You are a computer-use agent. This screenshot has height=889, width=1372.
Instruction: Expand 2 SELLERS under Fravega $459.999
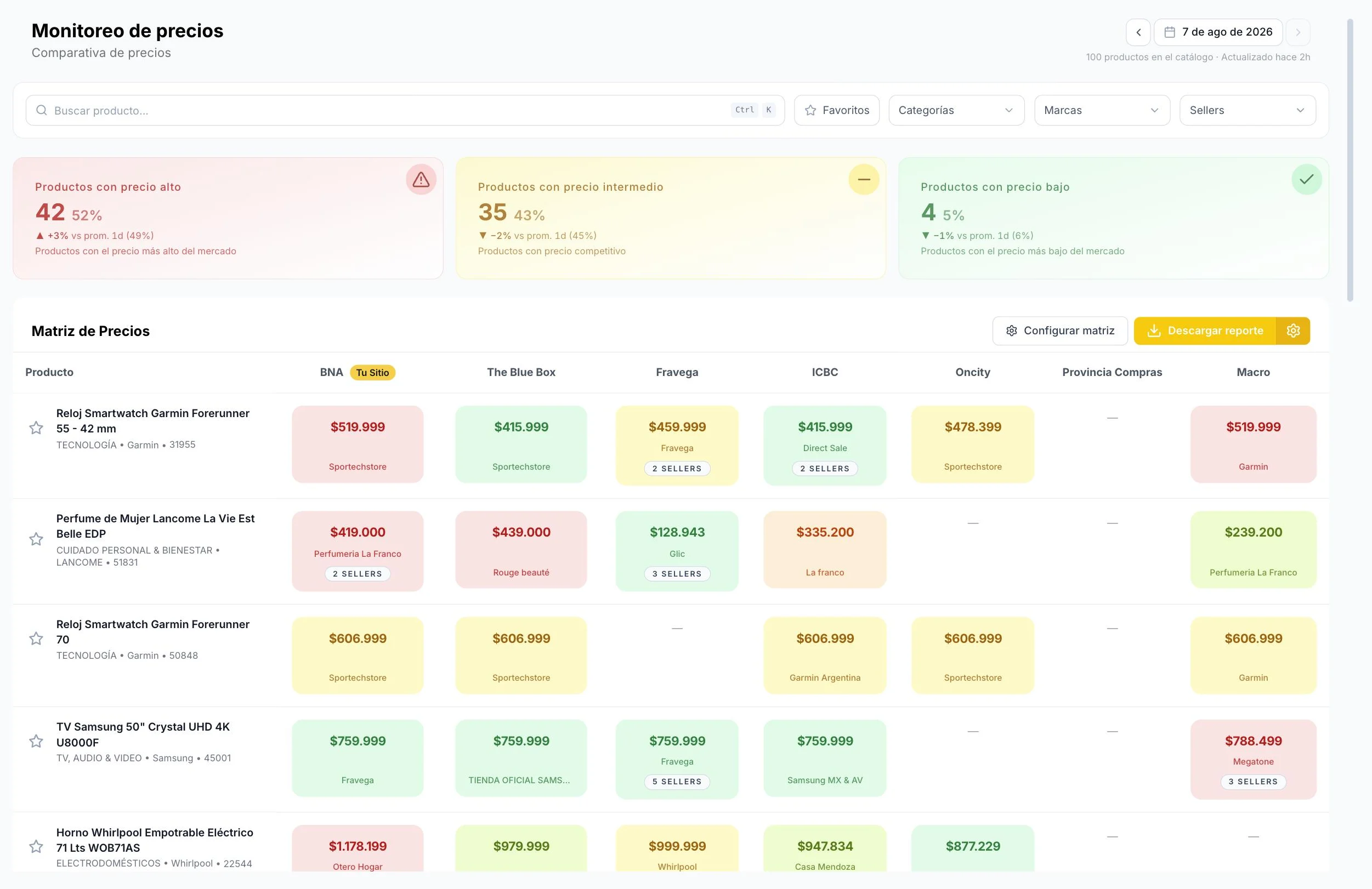[677, 469]
